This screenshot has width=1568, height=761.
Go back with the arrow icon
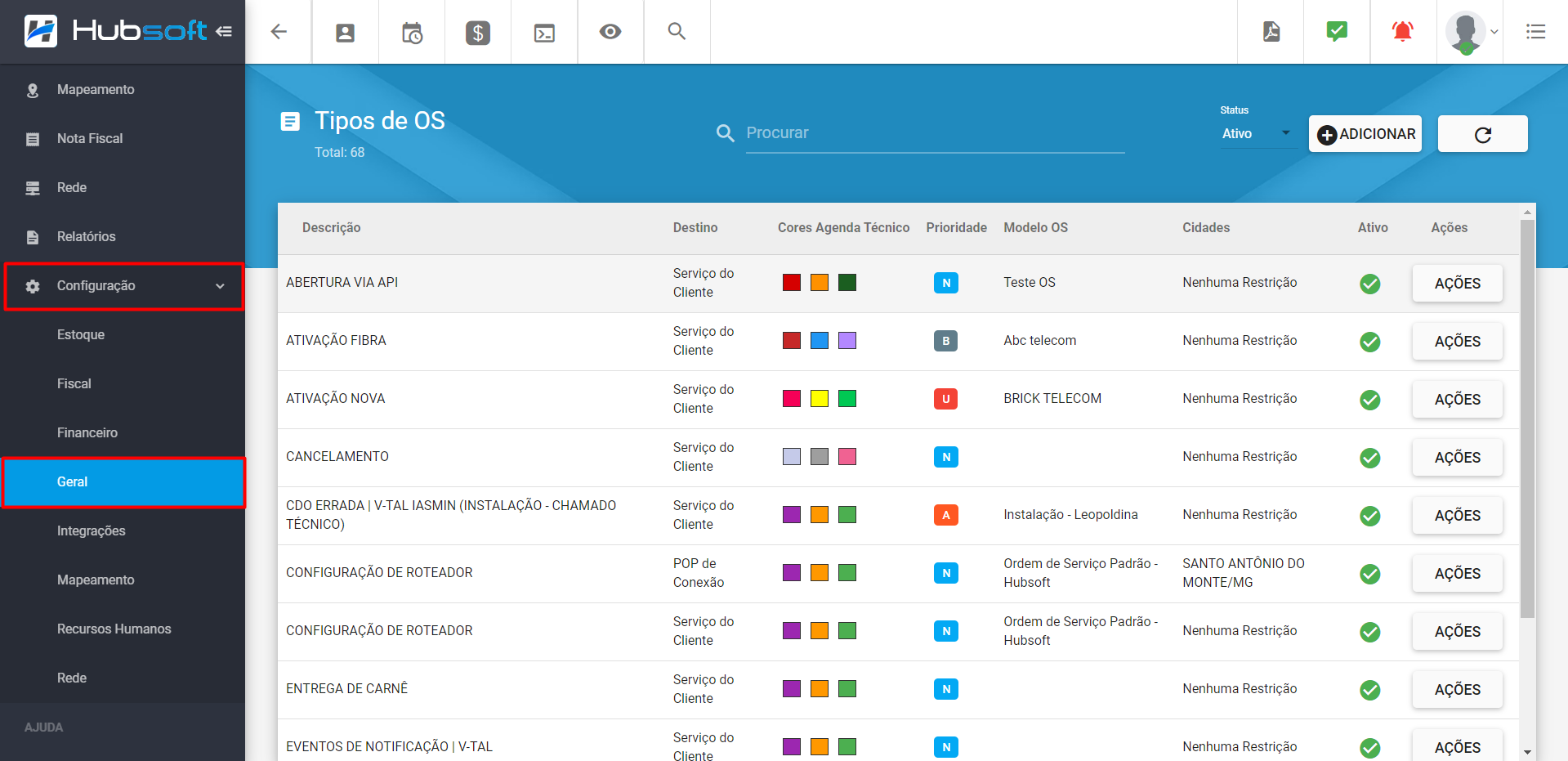click(279, 32)
